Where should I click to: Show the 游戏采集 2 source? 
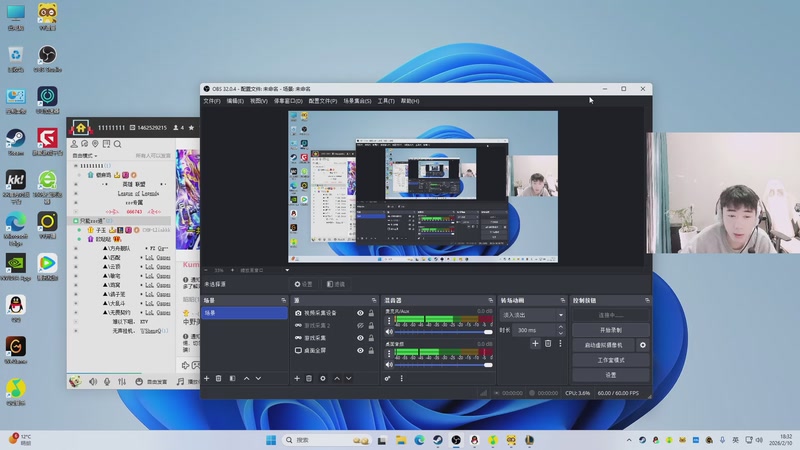(x=360, y=326)
